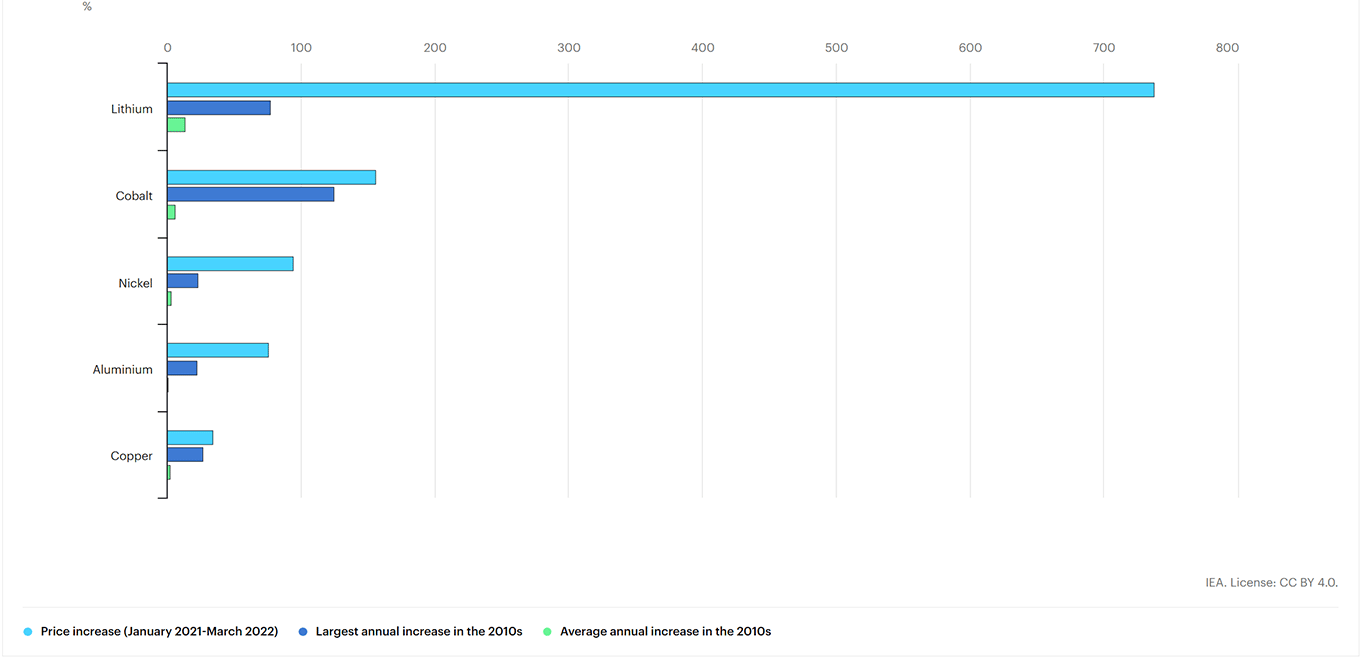
Task: Select Nickel largest annual increase bar
Action: [182, 281]
